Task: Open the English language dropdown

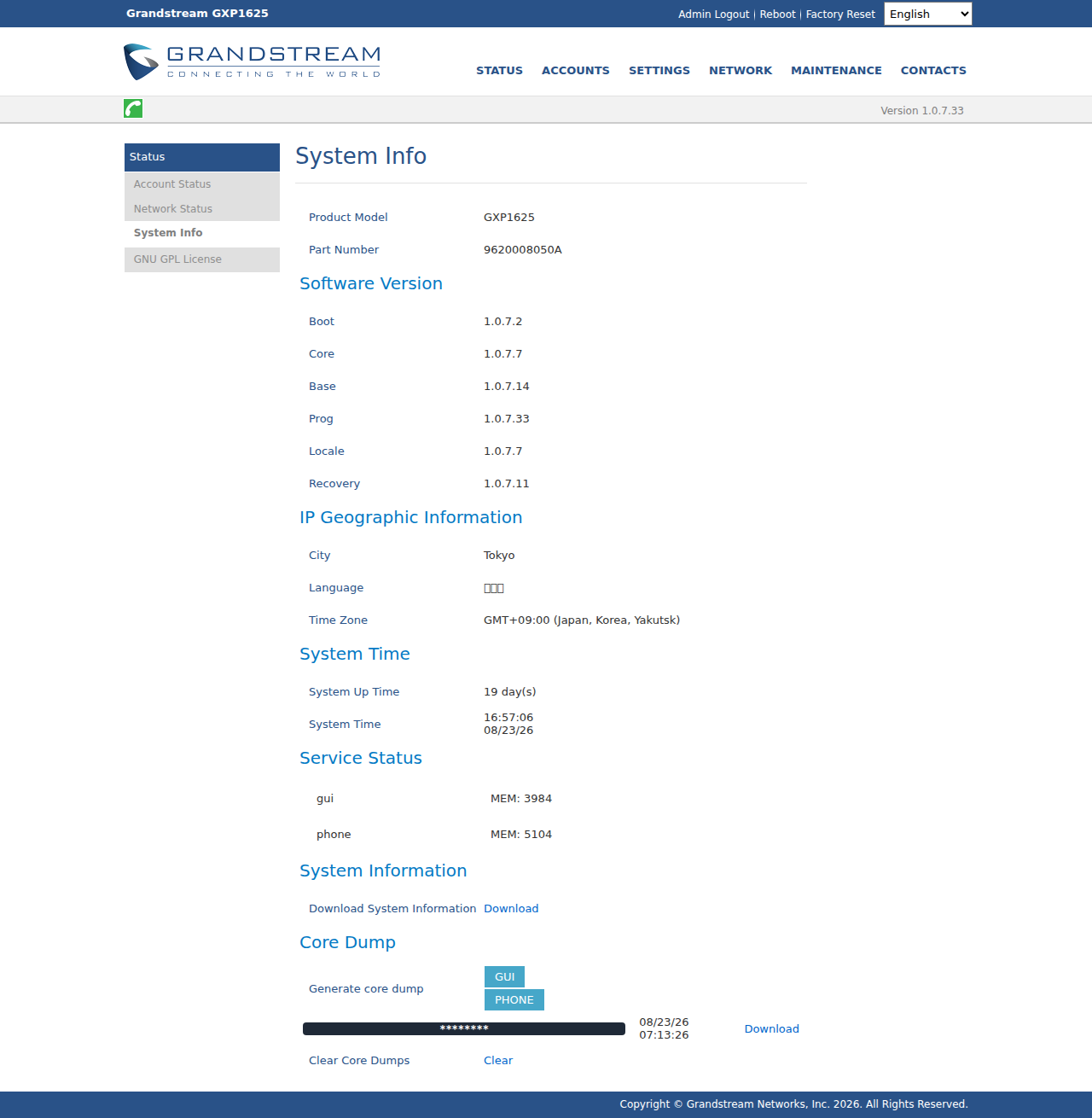Action: 927,14
